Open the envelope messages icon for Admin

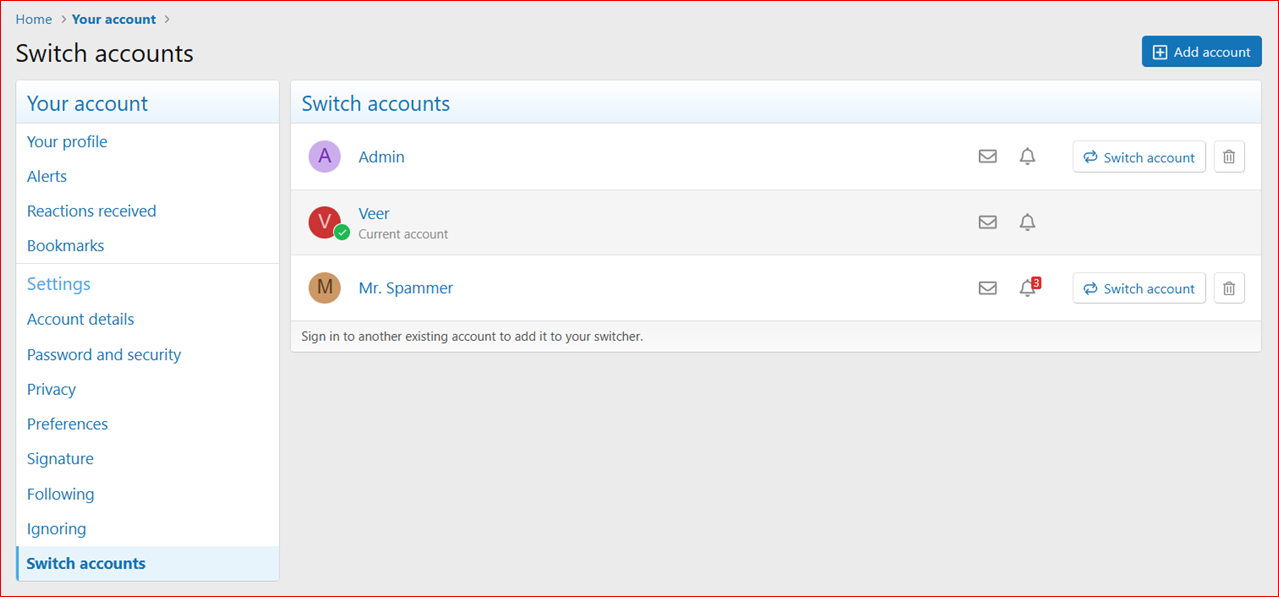tap(987, 156)
